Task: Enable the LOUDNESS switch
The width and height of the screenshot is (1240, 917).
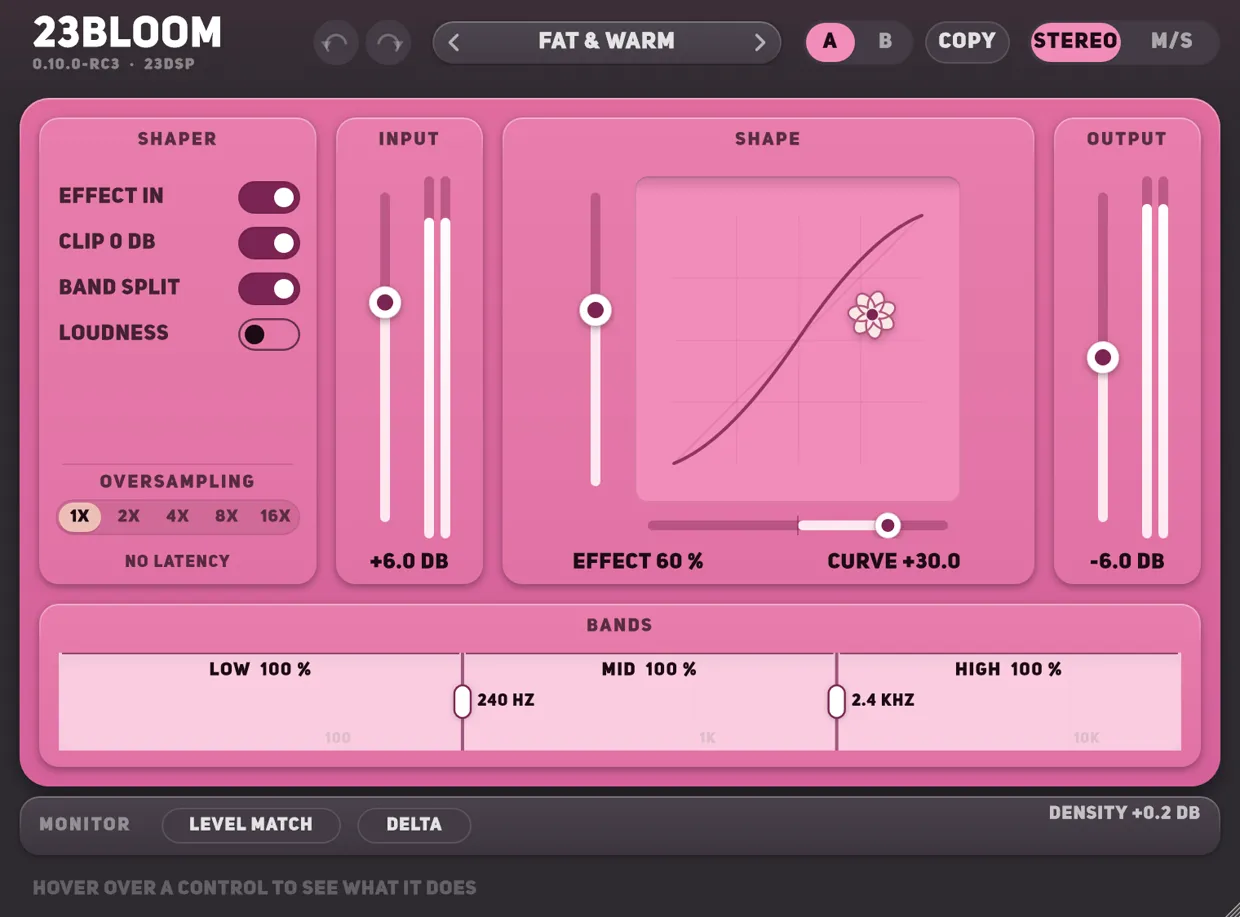Action: click(x=269, y=335)
